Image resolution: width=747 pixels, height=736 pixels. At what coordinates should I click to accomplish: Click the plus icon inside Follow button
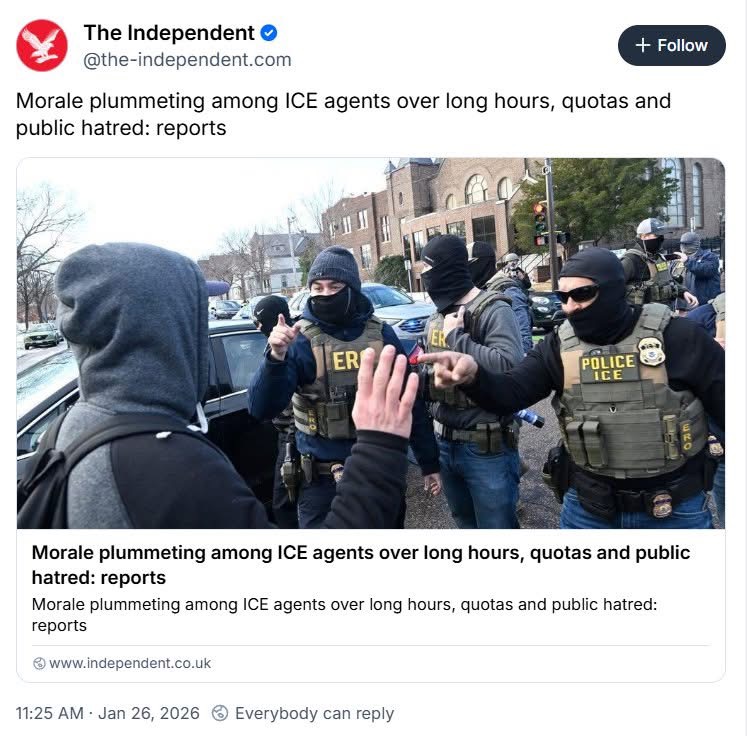643,45
